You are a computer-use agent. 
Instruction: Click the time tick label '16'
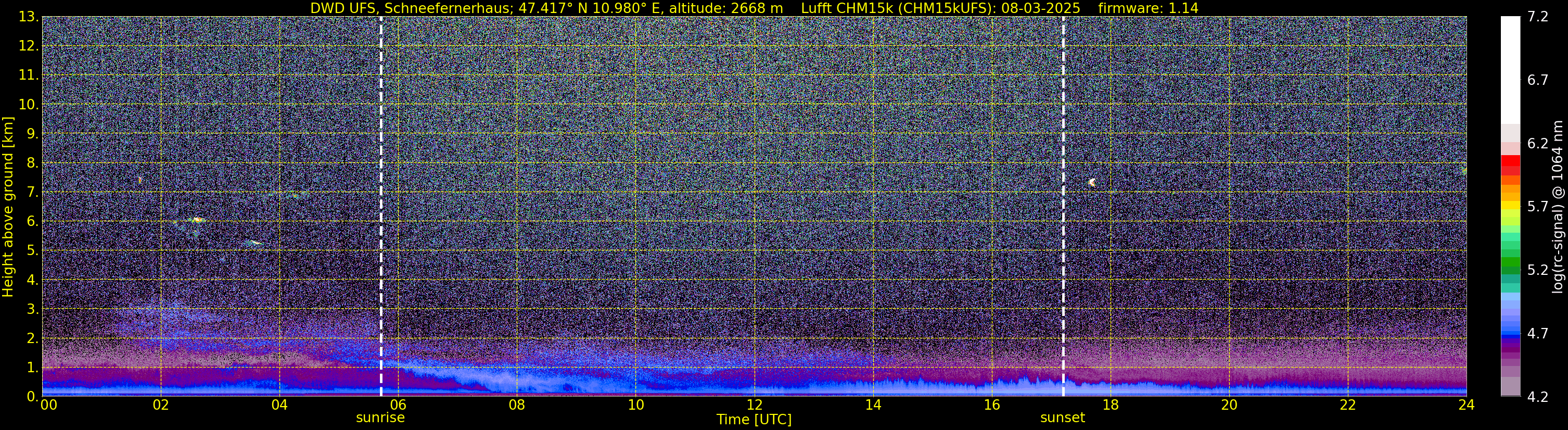[x=991, y=405]
